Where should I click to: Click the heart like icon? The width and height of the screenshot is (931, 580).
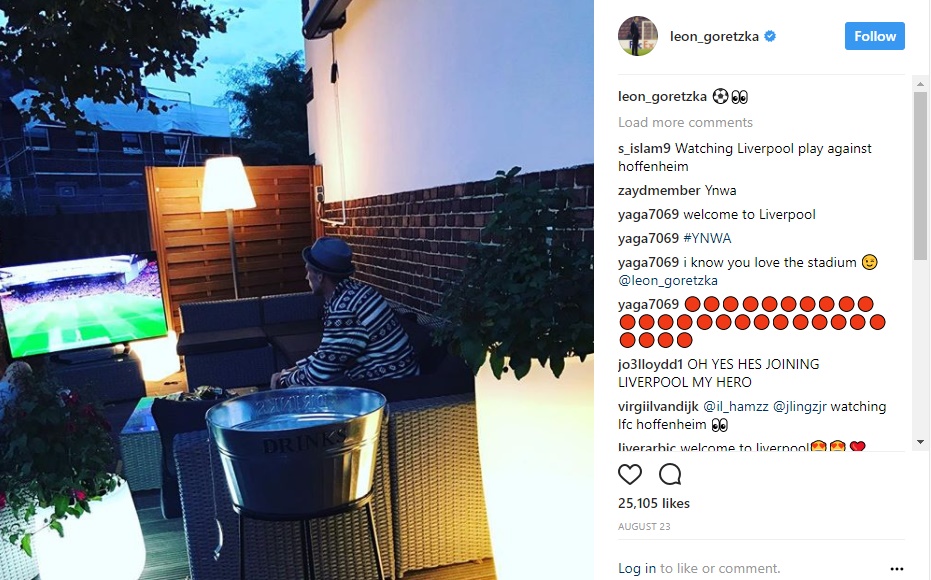629,474
